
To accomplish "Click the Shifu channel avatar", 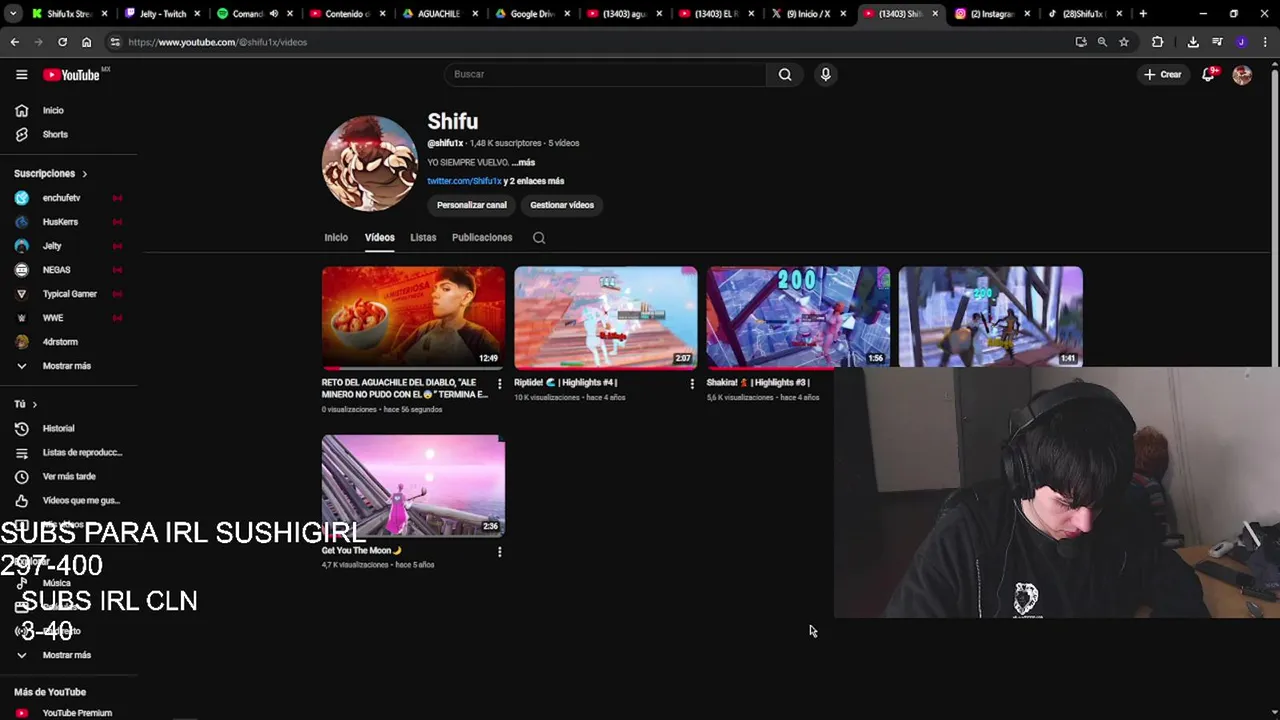I will [370, 163].
